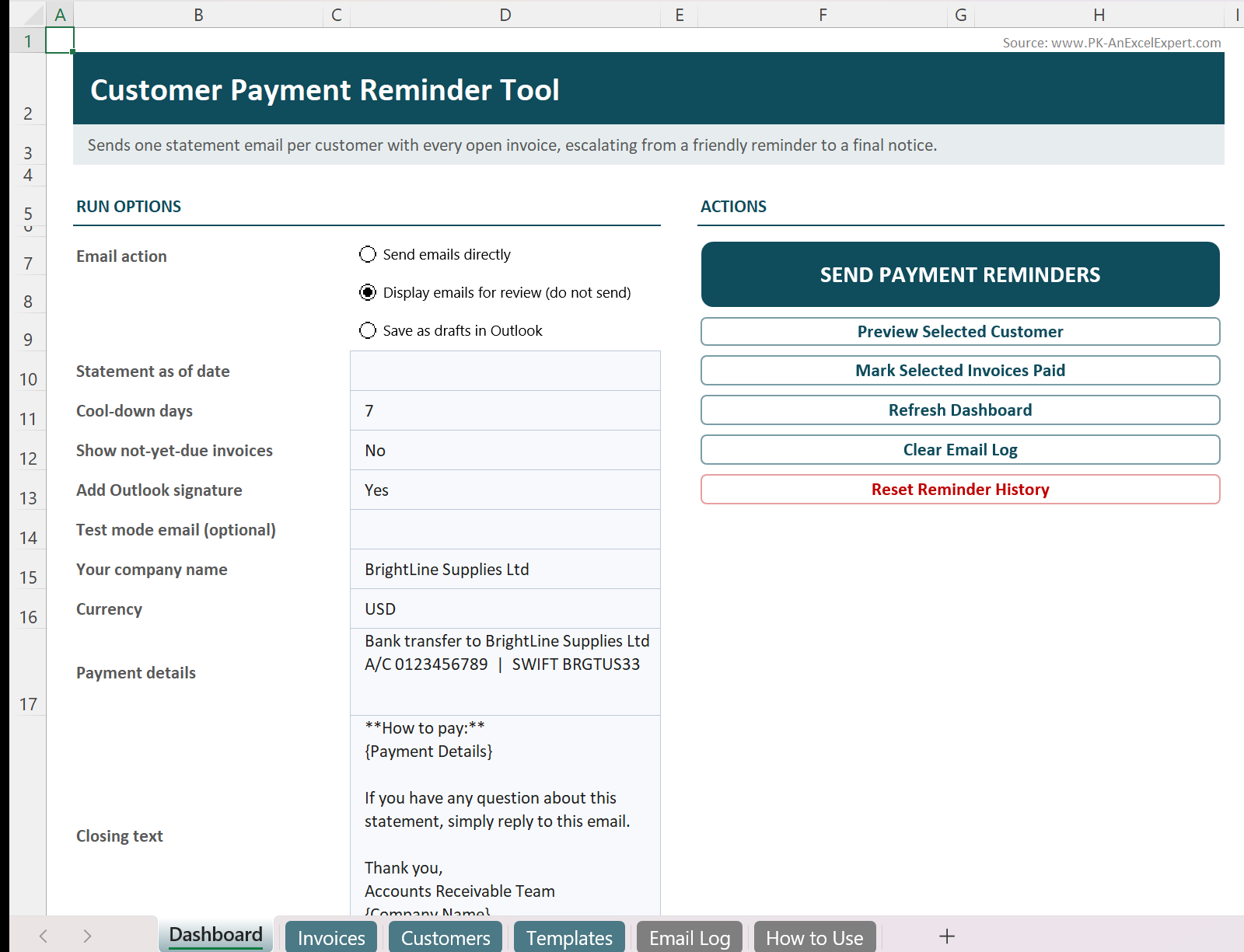Click the Source www.PK-AnExcelExpert.com text
Image resolution: width=1244 pixels, height=952 pixels.
[x=1112, y=43]
